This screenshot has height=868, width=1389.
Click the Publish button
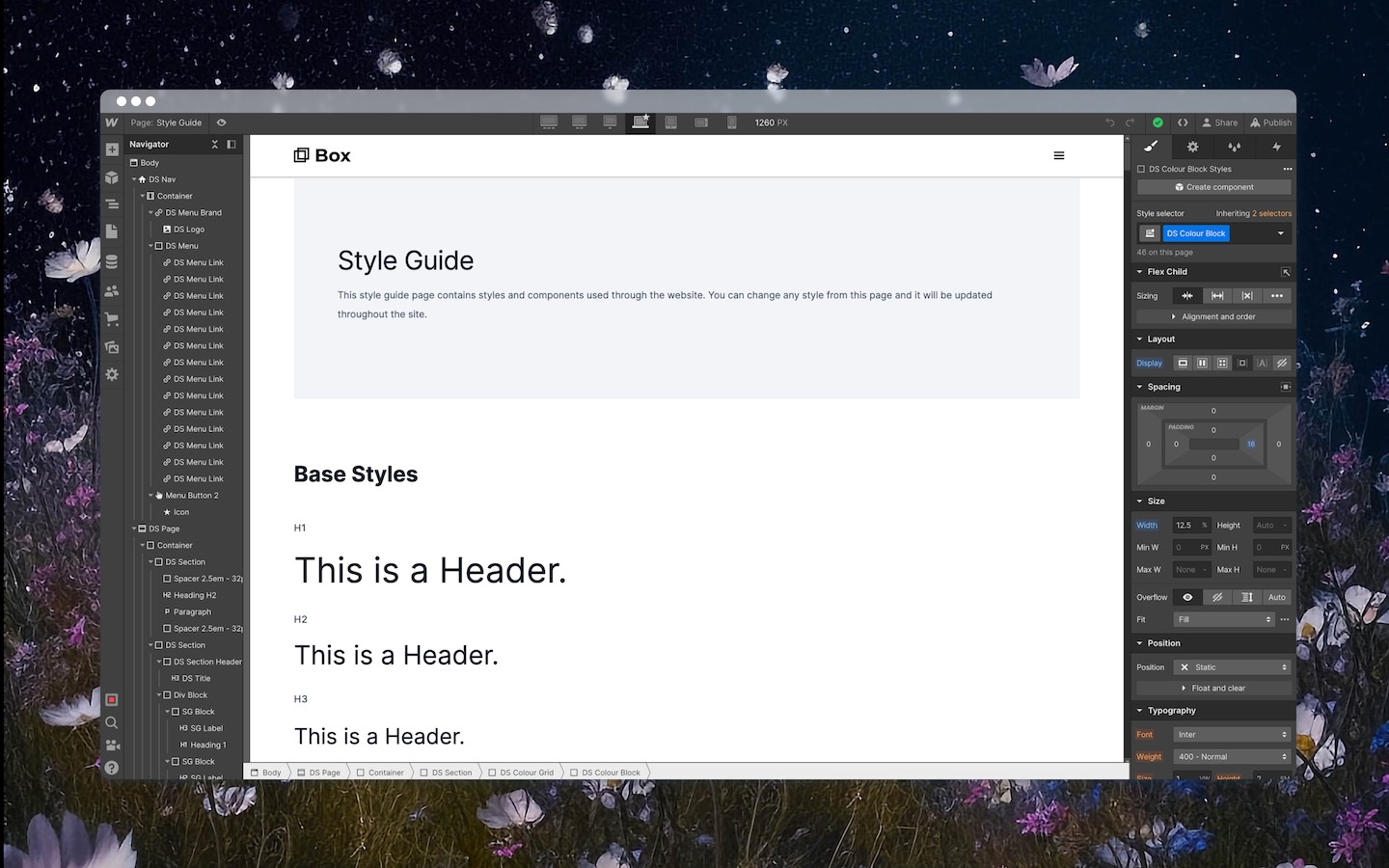point(1270,122)
